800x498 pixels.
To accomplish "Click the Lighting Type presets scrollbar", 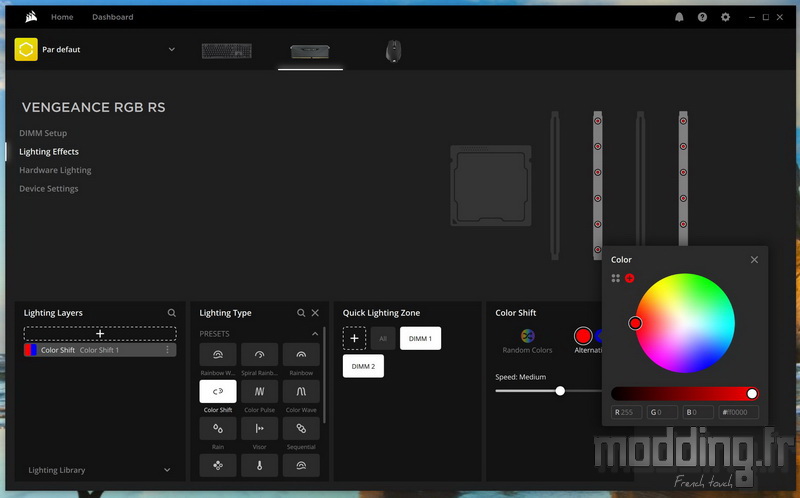I will tap(324, 375).
